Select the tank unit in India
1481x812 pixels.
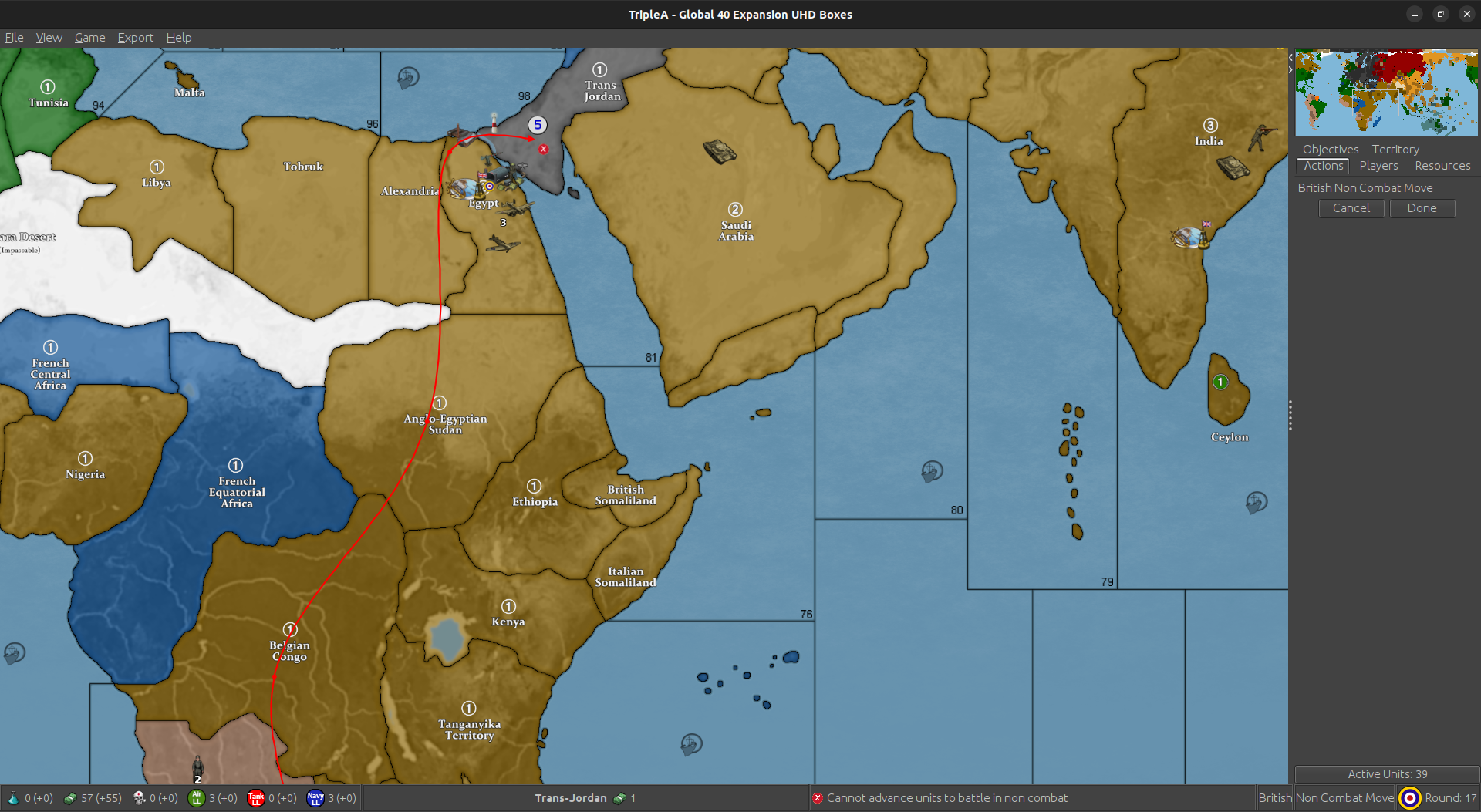[1233, 167]
